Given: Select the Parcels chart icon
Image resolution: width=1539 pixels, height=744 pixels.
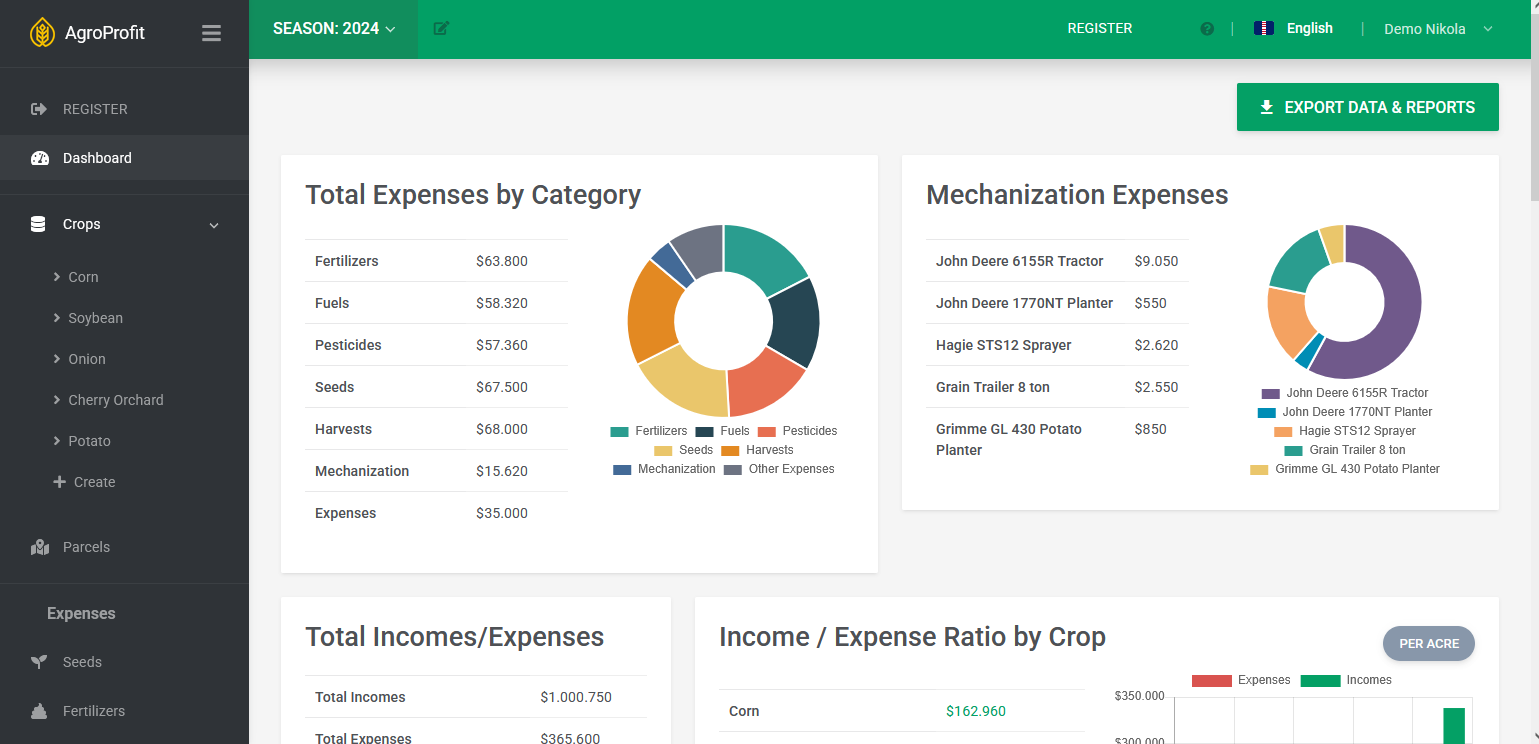Looking at the screenshot, I should 39,547.
